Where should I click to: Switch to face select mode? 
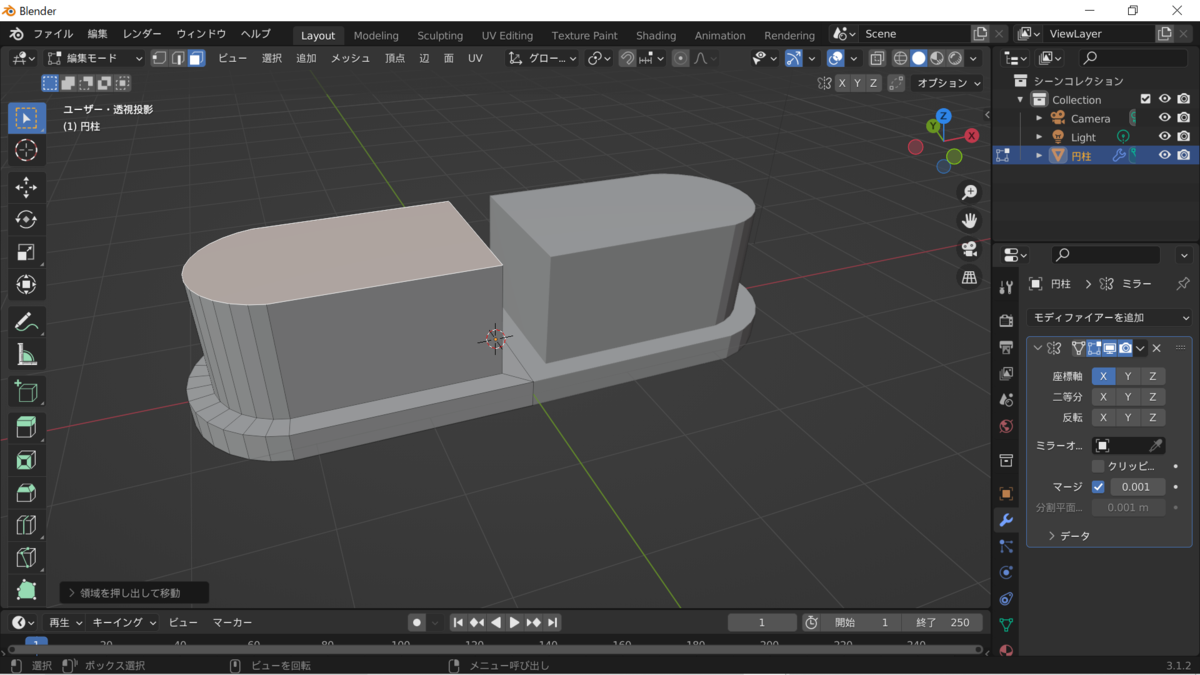click(196, 58)
